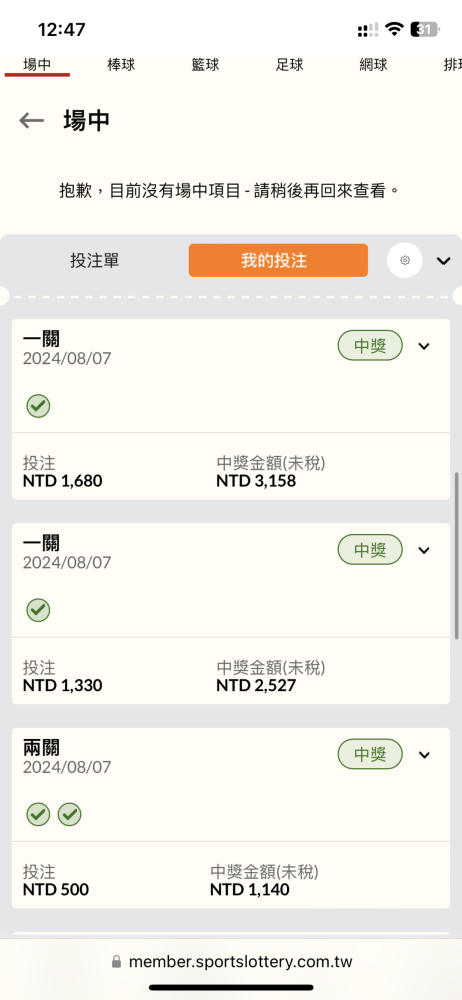This screenshot has height=1000, width=462.
Task: Tap first checkmark of the 兩關 bet
Action: click(38, 814)
